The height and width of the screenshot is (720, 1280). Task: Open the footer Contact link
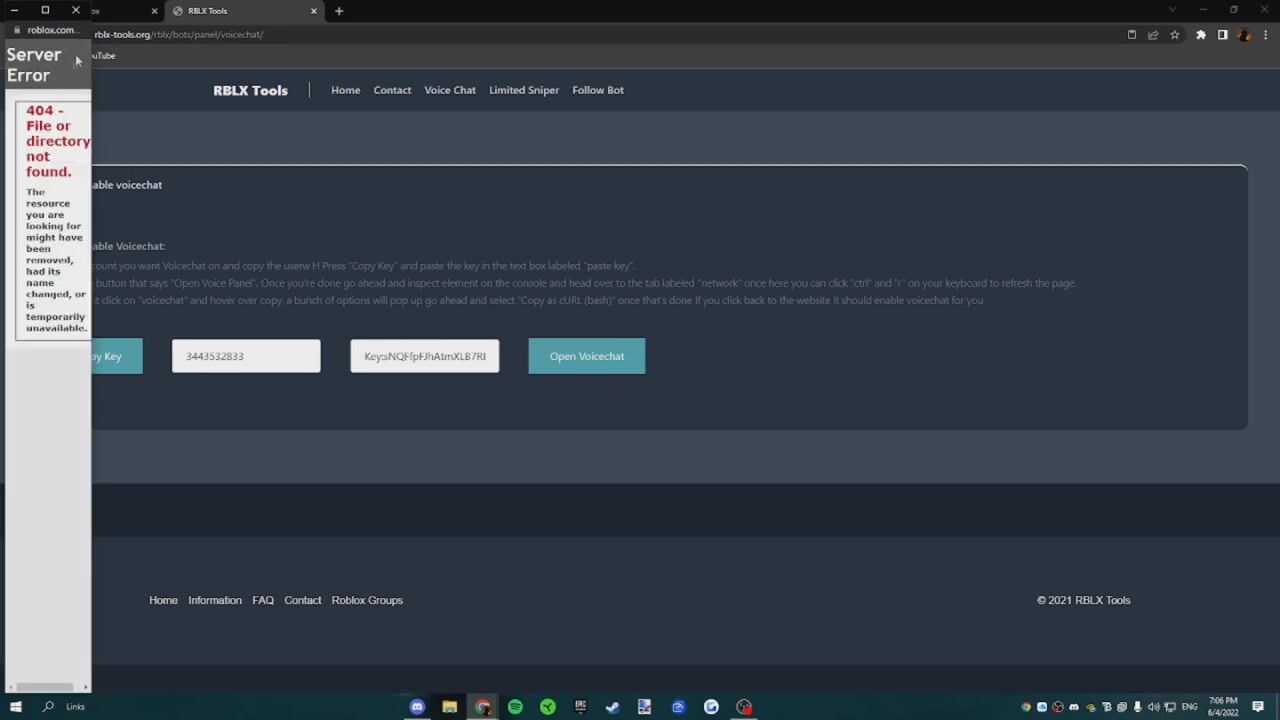(x=303, y=600)
